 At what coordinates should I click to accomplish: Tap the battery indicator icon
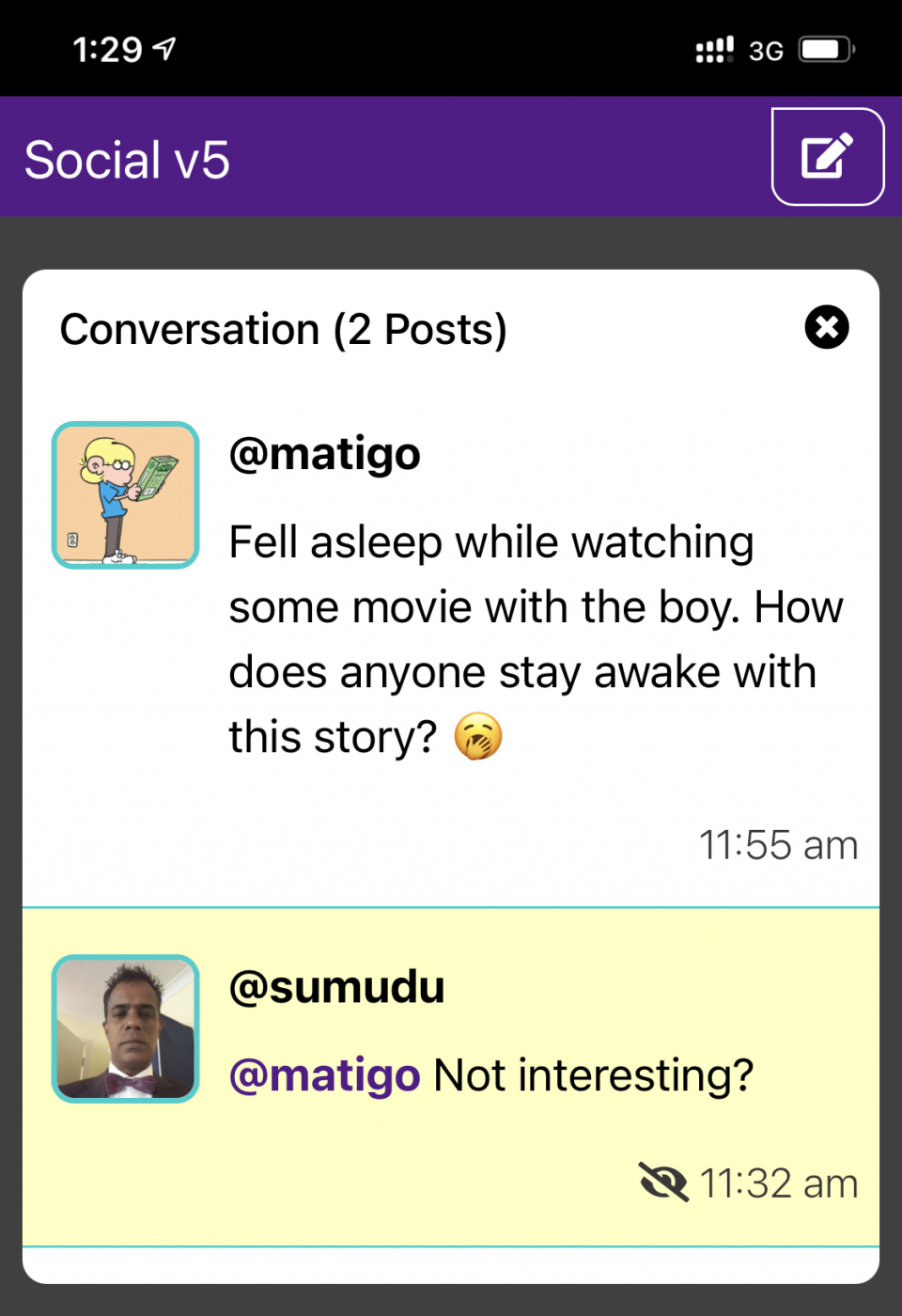click(826, 50)
